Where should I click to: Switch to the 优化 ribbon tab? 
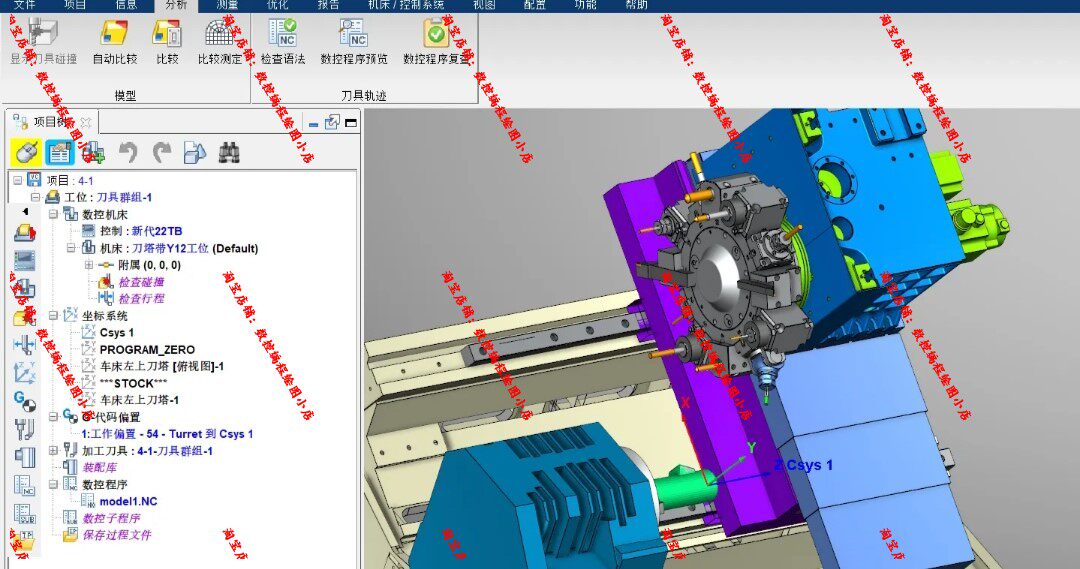point(278,5)
